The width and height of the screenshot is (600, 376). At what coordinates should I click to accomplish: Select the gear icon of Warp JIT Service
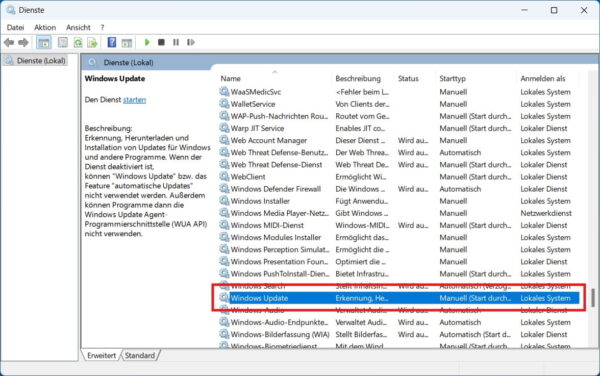coord(224,128)
